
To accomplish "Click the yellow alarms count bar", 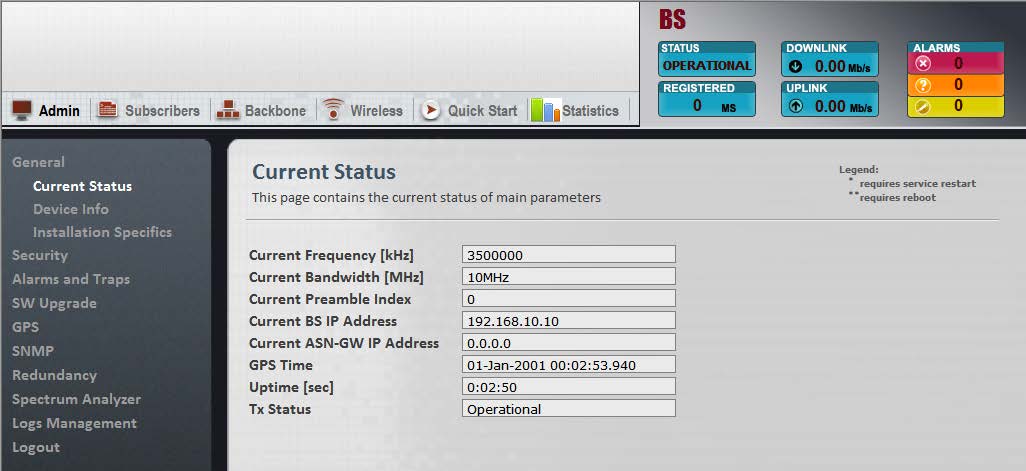I will [955, 106].
